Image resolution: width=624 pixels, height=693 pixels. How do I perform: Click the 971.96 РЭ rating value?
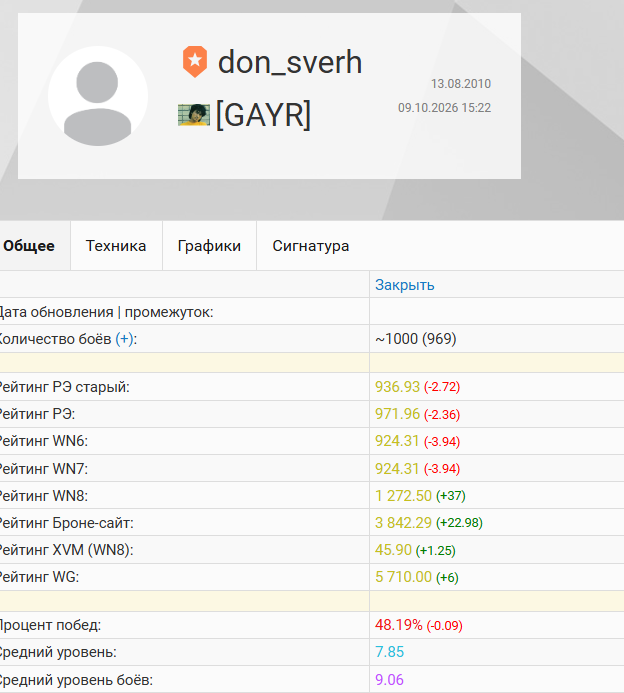[397, 414]
